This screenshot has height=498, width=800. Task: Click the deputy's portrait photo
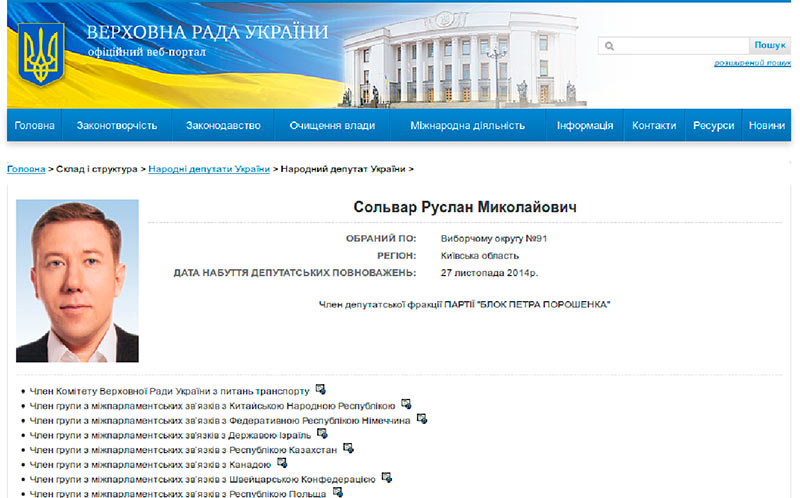point(77,280)
